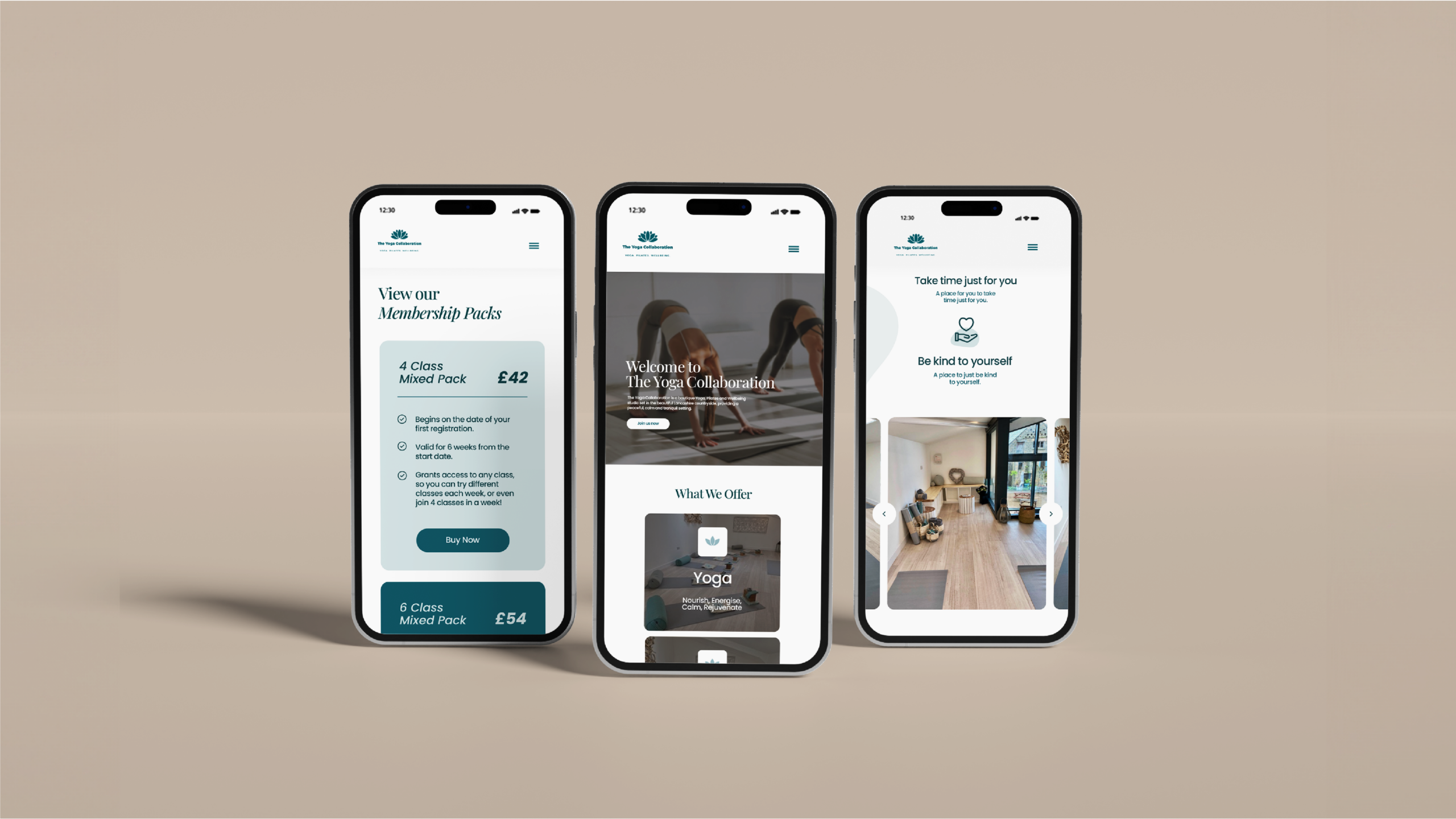Click Buy Now for 4 Class Mixed Pack
The height and width of the screenshot is (819, 1456).
click(x=462, y=540)
